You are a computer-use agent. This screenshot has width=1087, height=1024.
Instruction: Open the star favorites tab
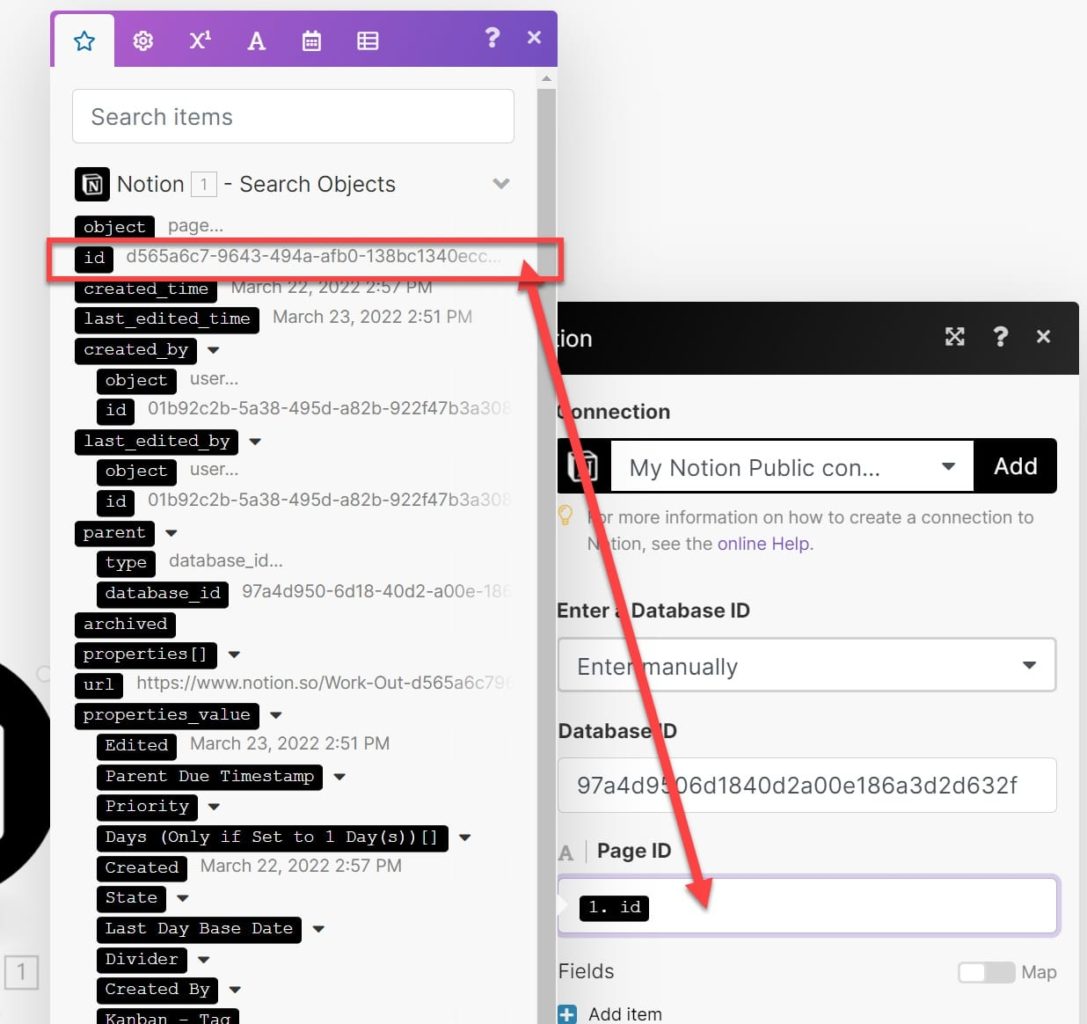(x=84, y=41)
